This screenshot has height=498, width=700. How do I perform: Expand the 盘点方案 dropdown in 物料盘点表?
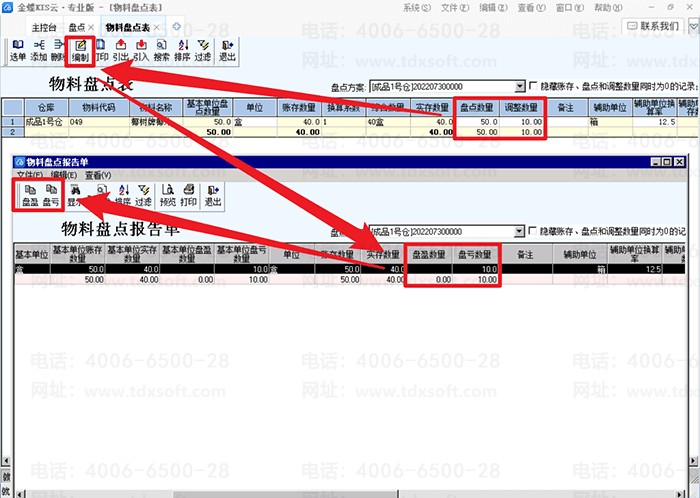[520, 87]
